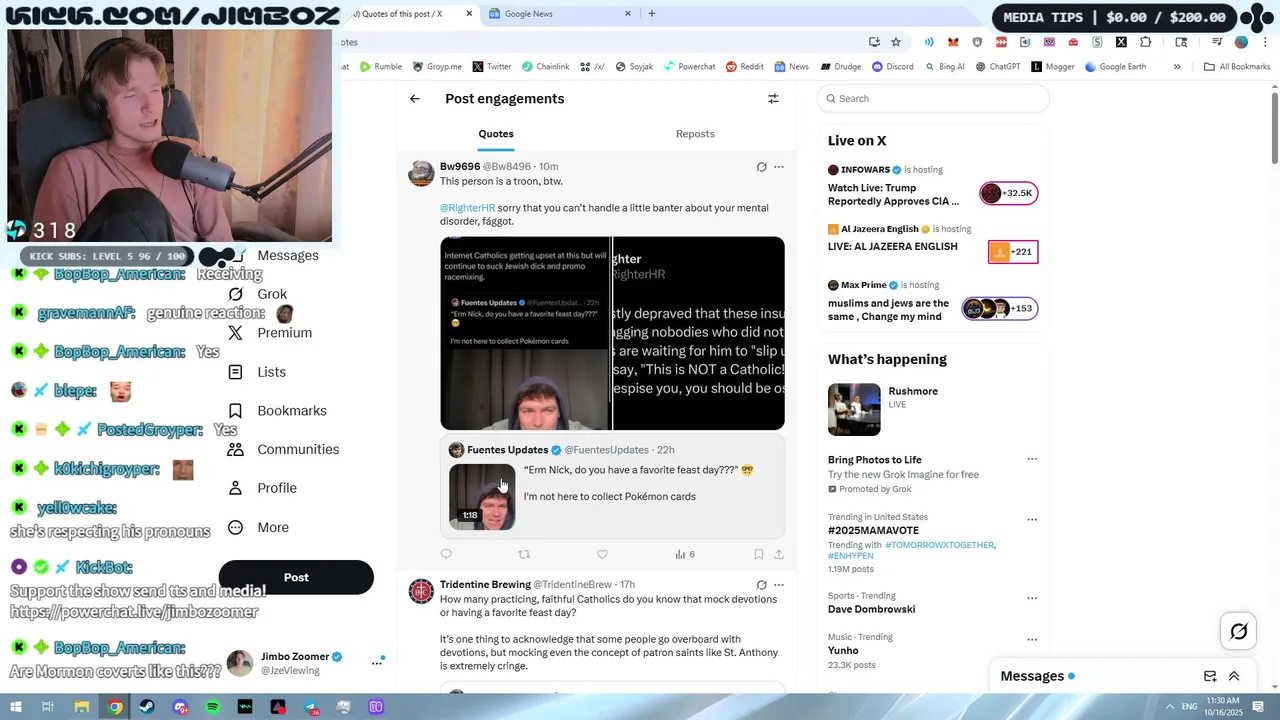The height and width of the screenshot is (720, 1280).
Task: Open the Extensions puzzle icon
Action: click(1145, 42)
